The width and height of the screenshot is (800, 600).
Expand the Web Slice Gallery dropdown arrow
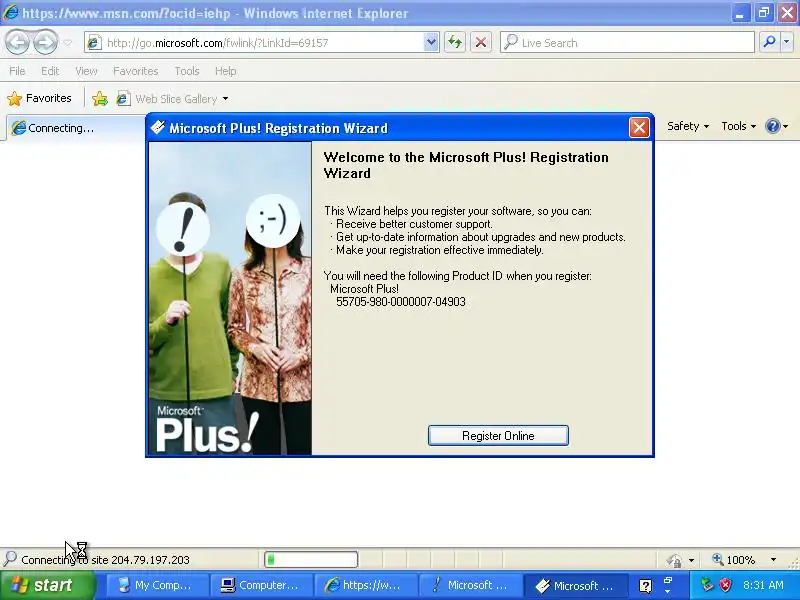225,99
